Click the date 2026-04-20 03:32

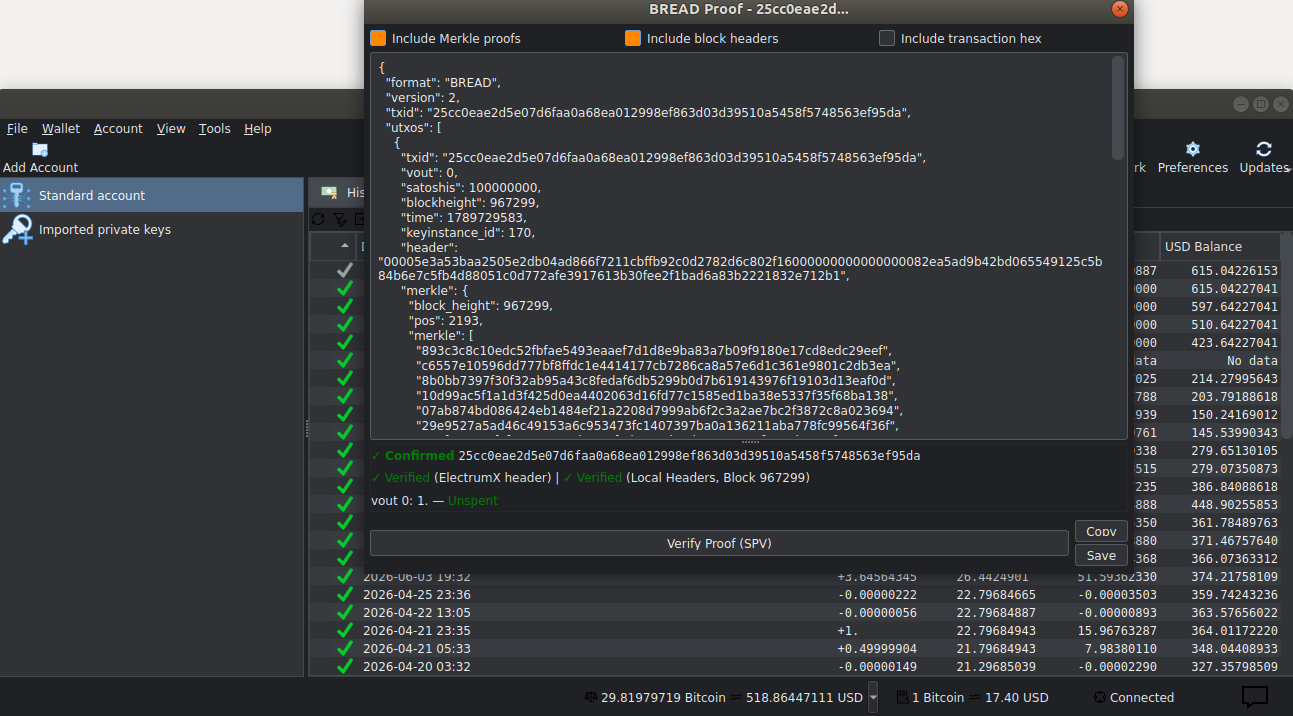[x=417, y=666]
